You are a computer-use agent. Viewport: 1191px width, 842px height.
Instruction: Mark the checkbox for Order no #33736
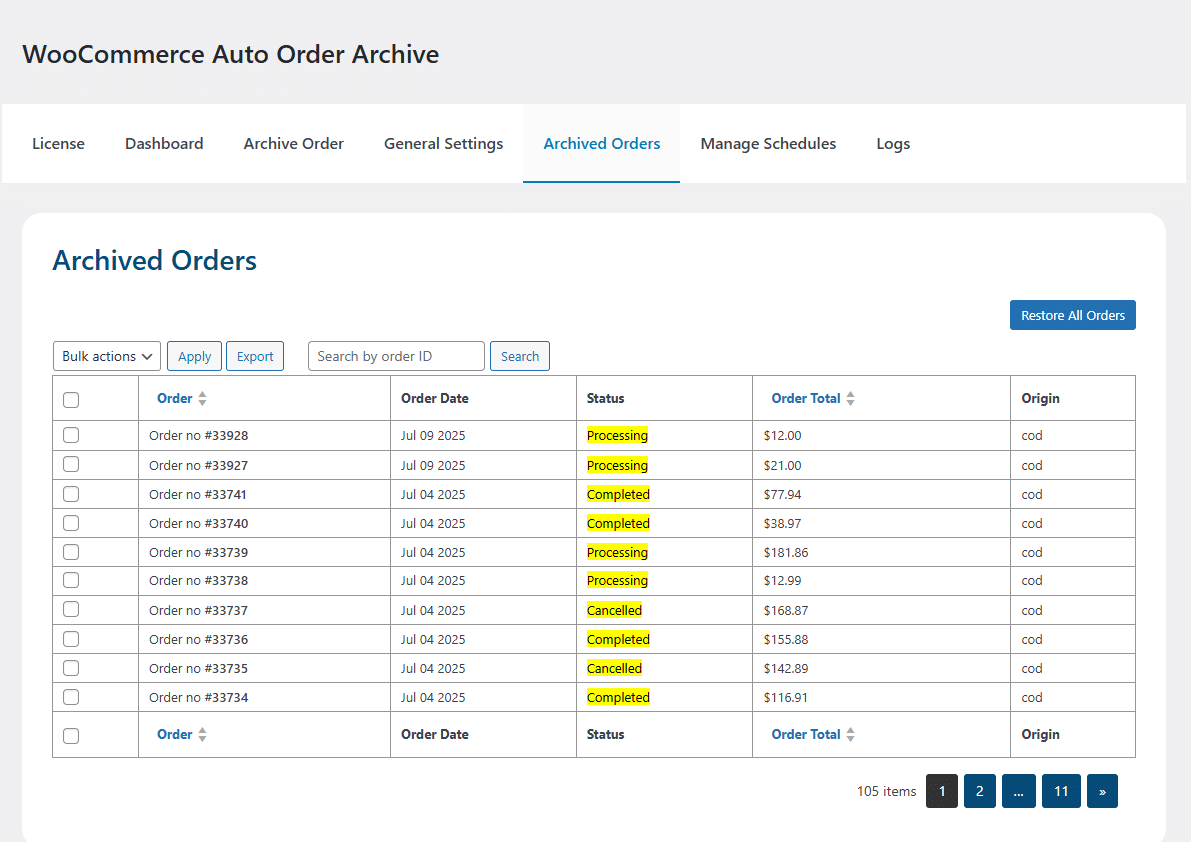pyautogui.click(x=71, y=639)
